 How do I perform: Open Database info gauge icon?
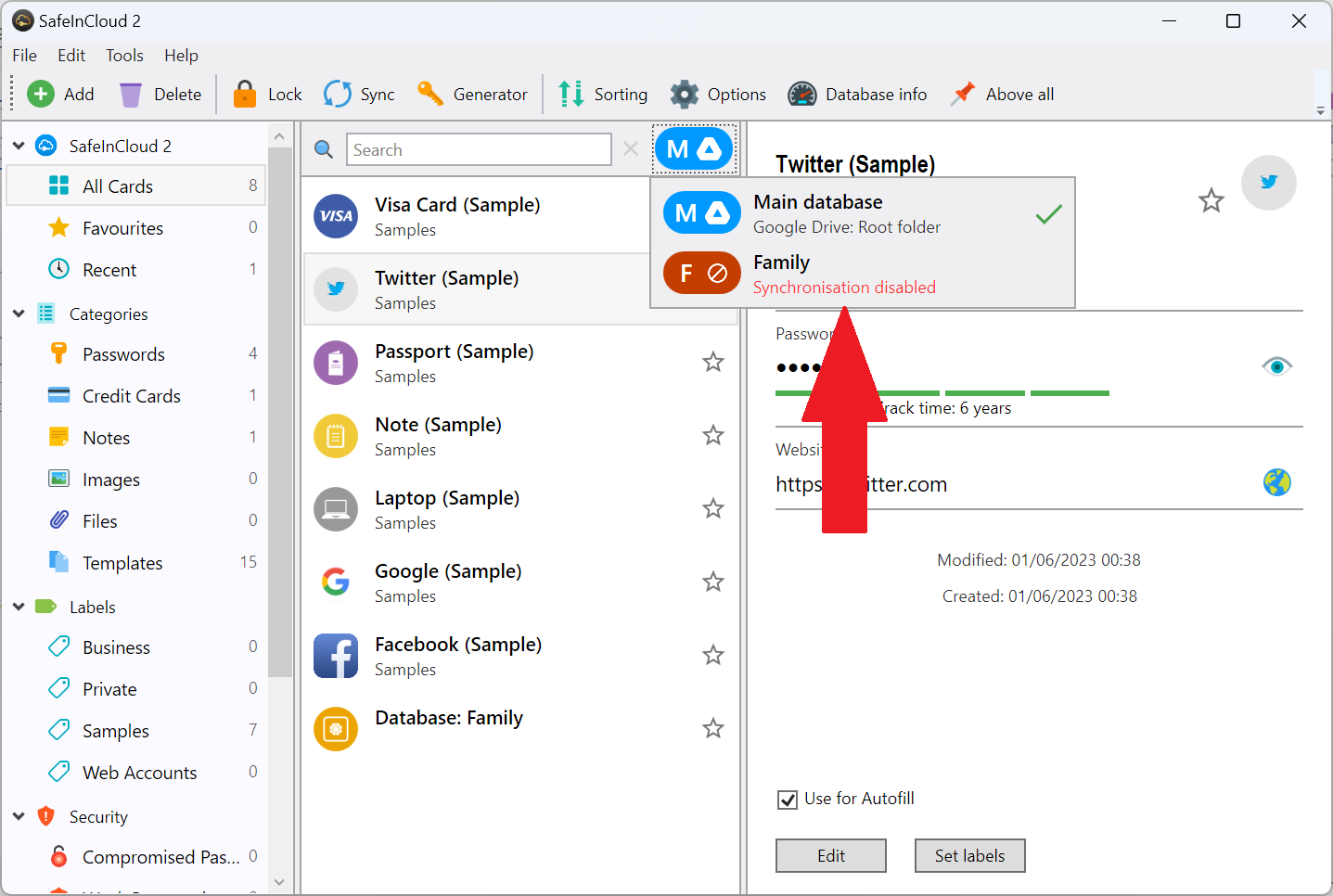tap(802, 94)
